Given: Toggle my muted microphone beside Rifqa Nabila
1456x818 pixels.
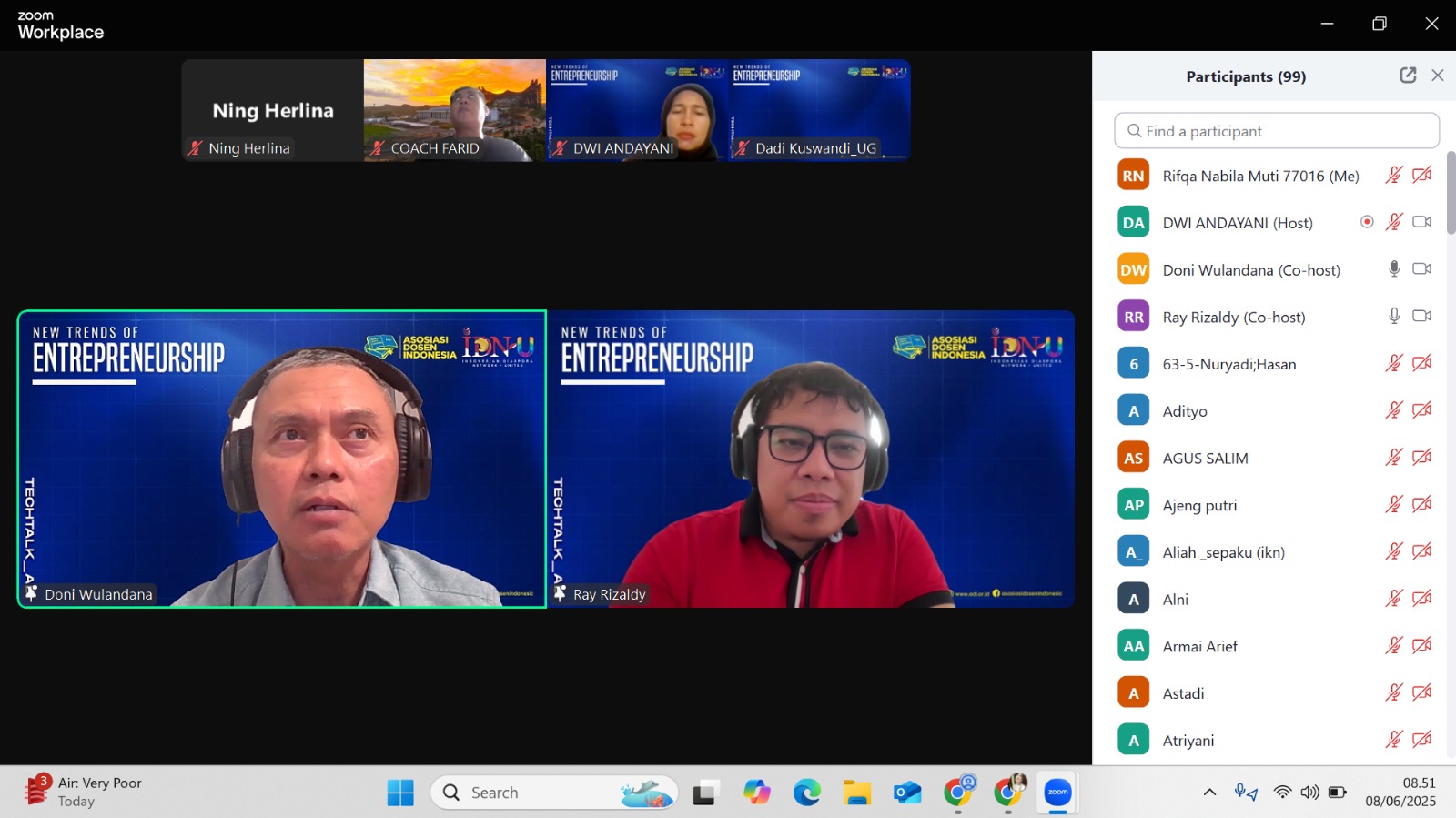Looking at the screenshot, I should coord(1394,176).
